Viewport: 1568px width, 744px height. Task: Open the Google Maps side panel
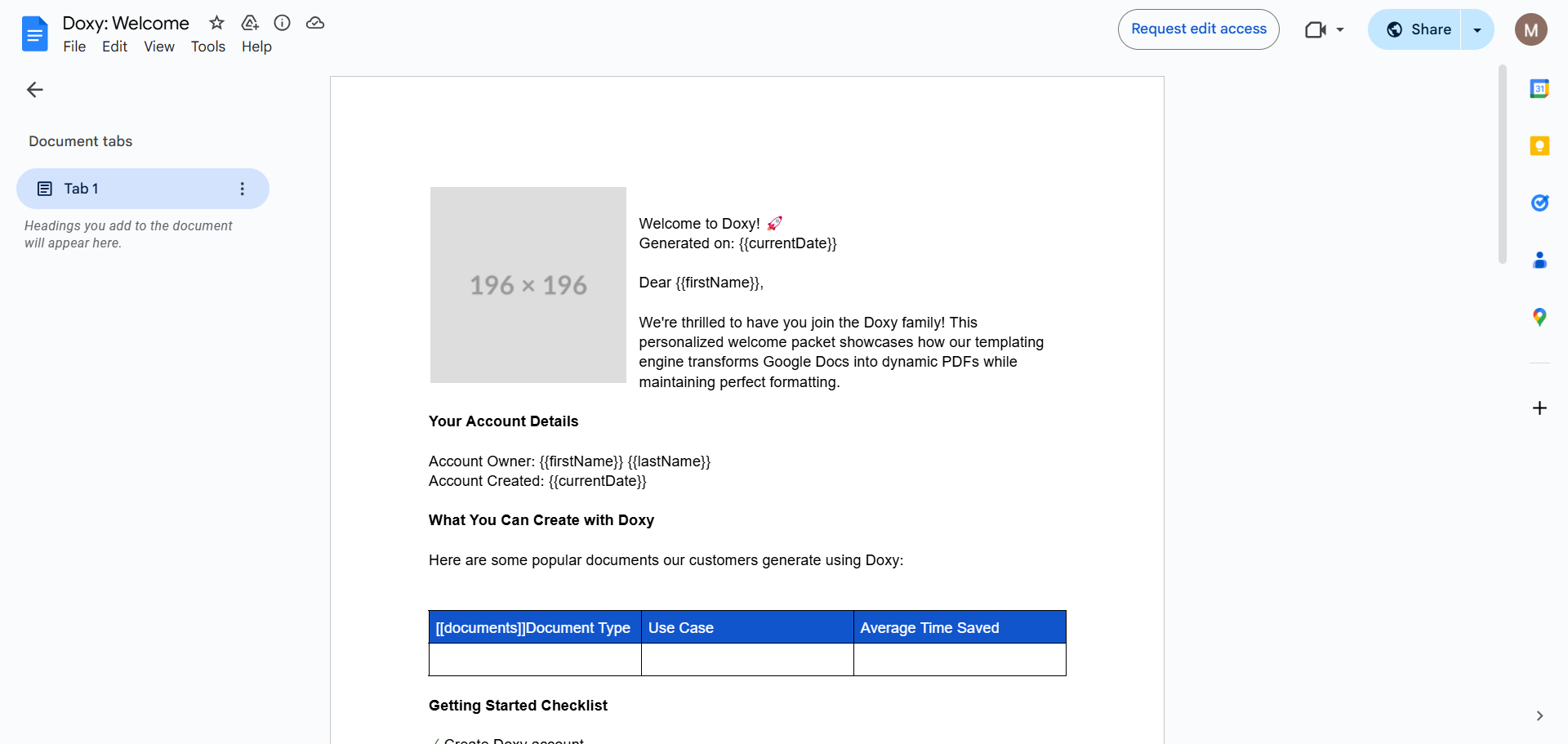1539,317
